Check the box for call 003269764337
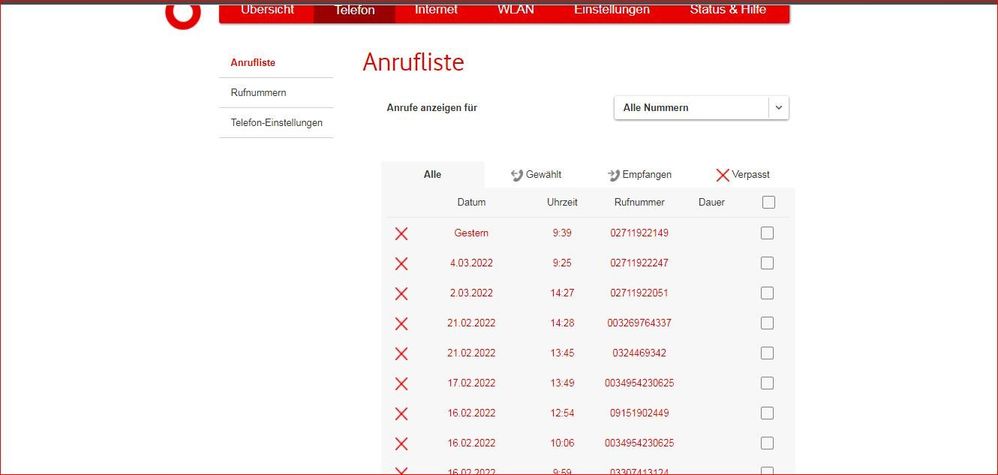Image resolution: width=998 pixels, height=475 pixels. click(767, 323)
